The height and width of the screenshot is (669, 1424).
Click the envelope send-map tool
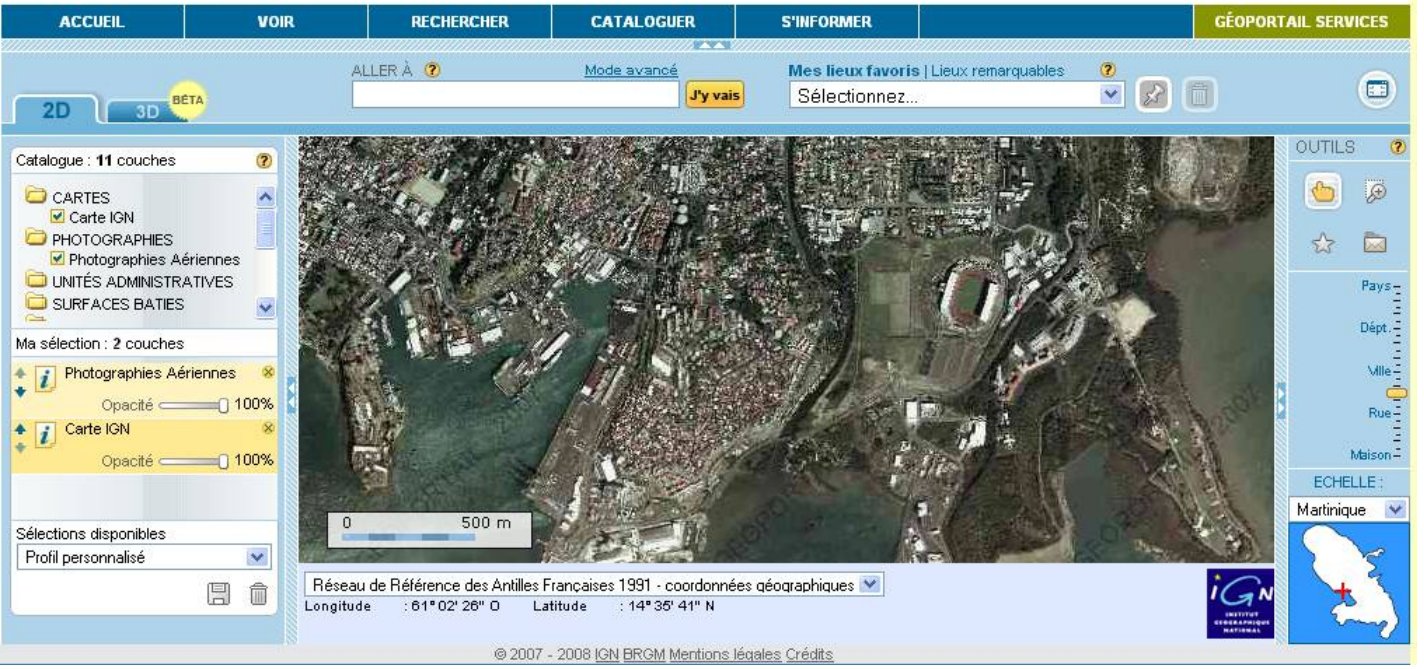coord(1375,243)
